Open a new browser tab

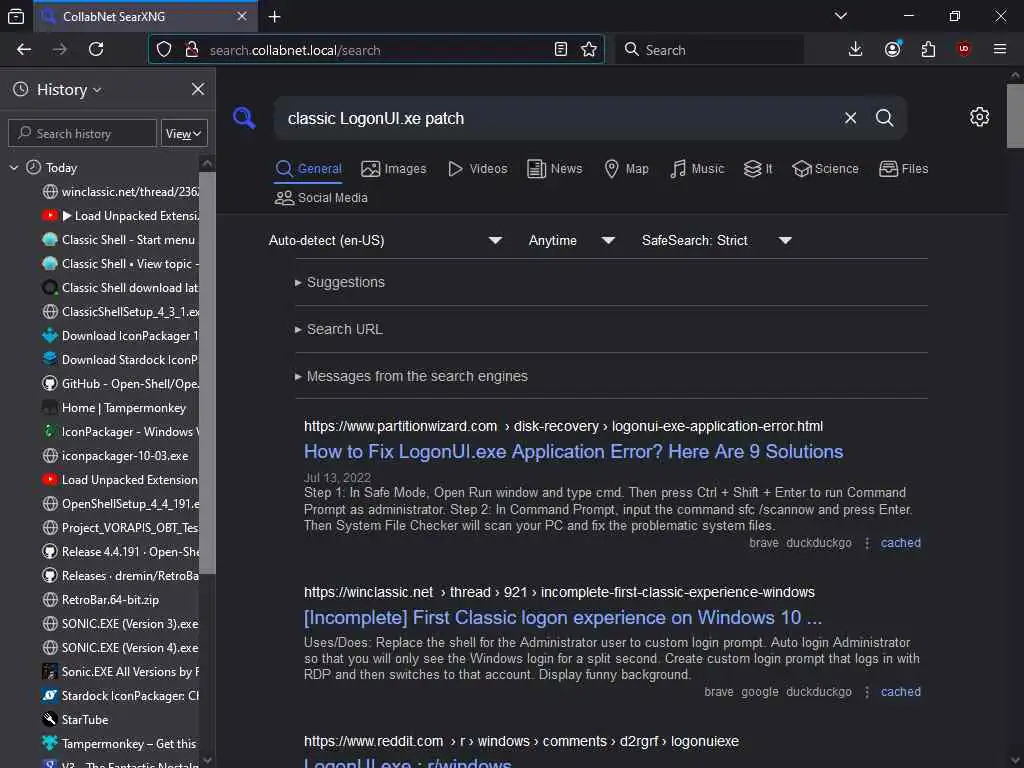pos(274,16)
